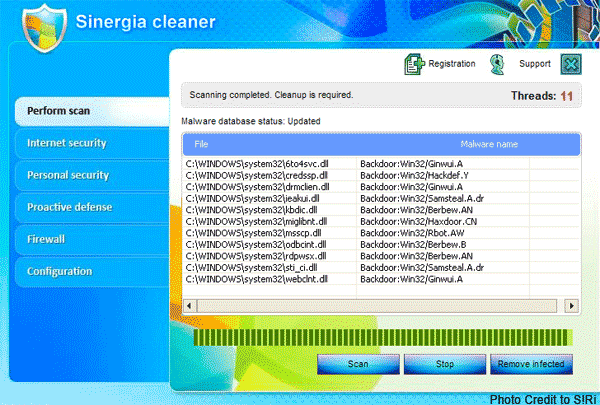
Task: Open Support link text
Action: click(x=535, y=64)
